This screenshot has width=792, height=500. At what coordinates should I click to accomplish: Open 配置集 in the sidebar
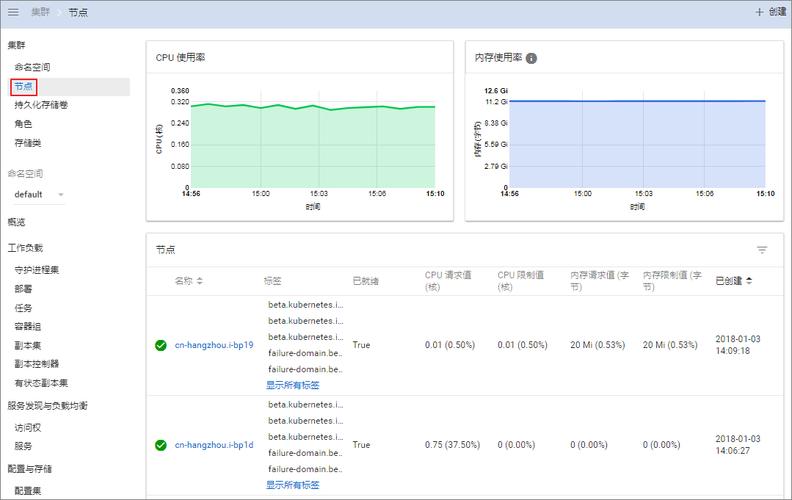(28, 490)
